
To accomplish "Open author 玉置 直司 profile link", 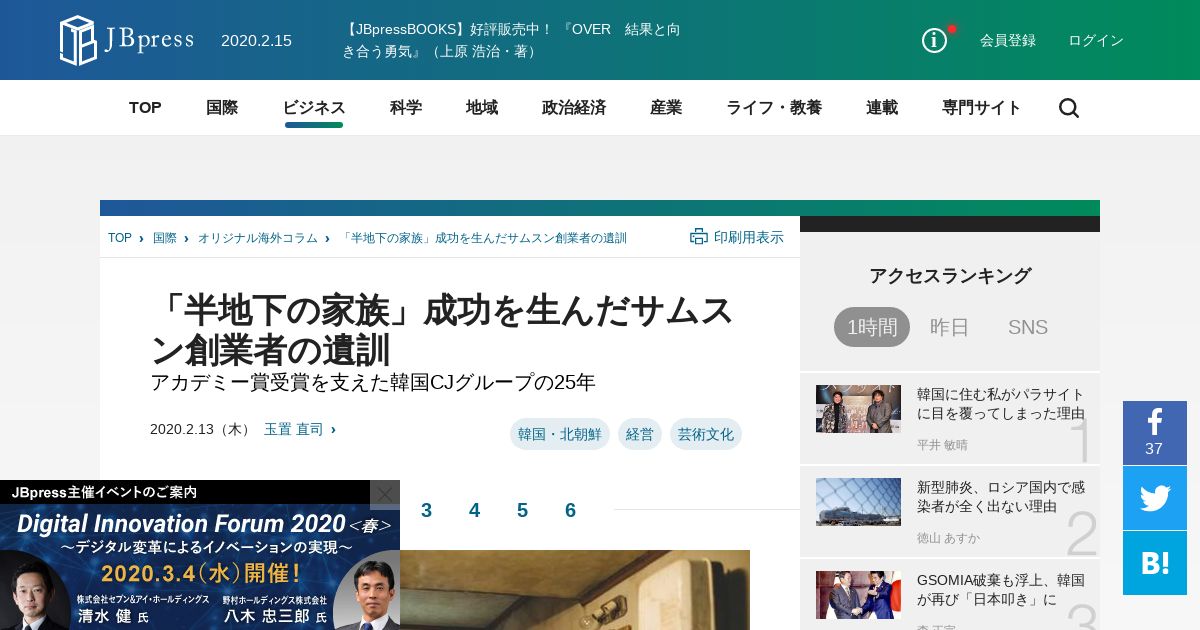I will point(294,429).
